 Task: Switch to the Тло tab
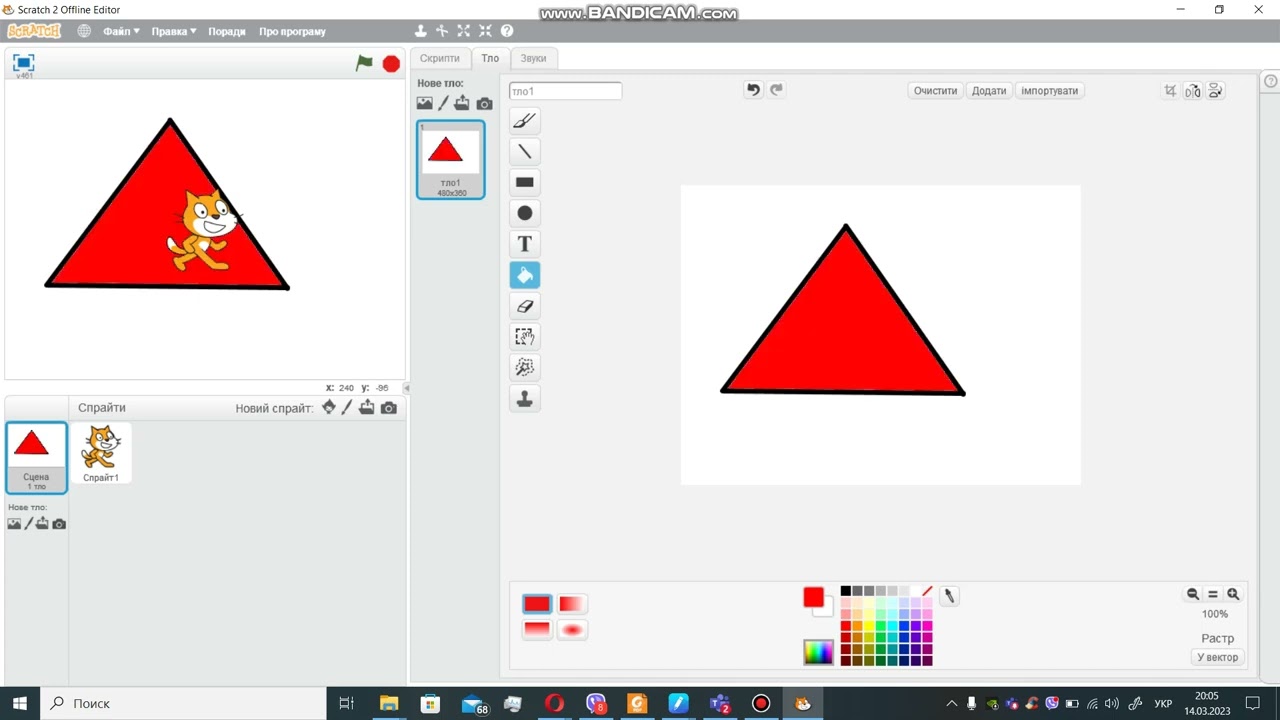490,58
